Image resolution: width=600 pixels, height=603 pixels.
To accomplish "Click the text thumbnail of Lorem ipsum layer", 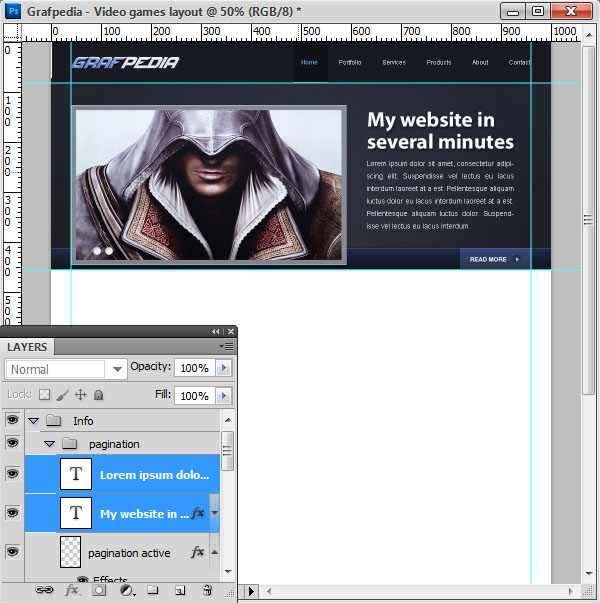I will click(76, 474).
